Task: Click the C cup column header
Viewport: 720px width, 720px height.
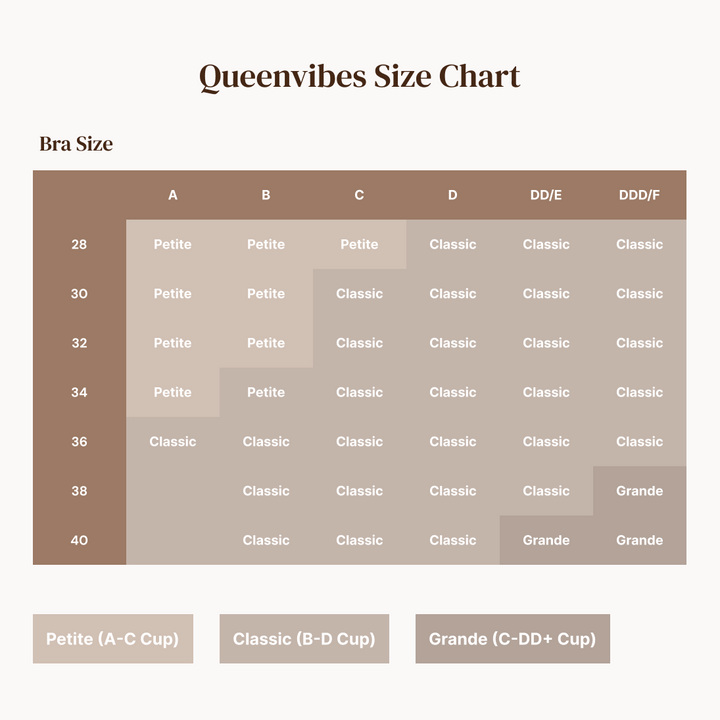Action: (x=359, y=195)
